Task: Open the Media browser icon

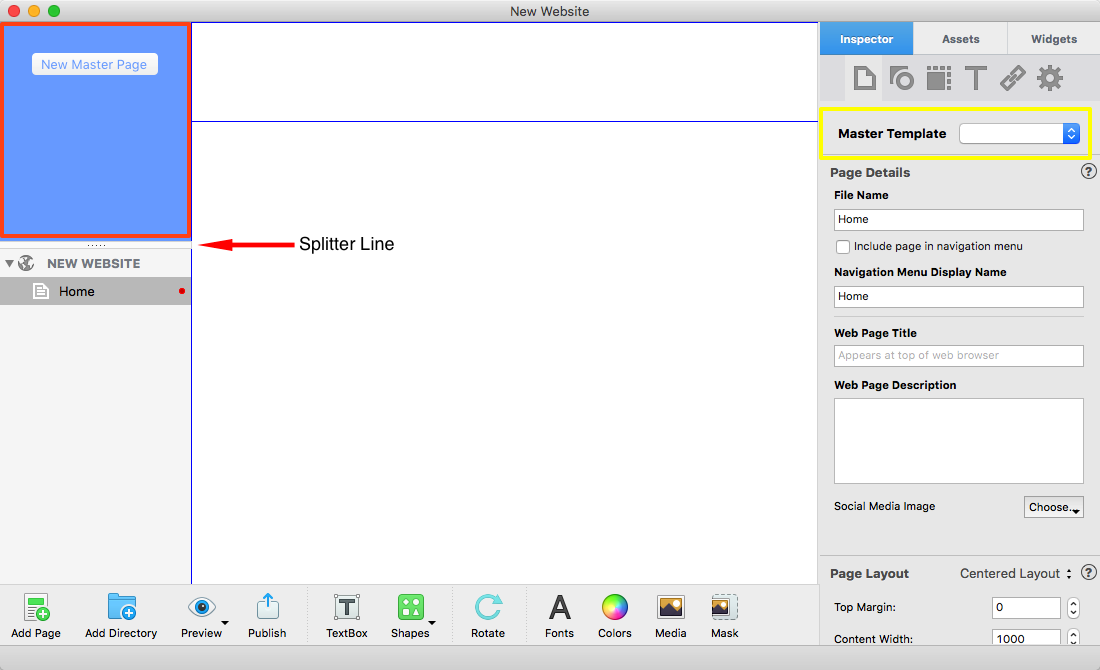Action: point(670,608)
